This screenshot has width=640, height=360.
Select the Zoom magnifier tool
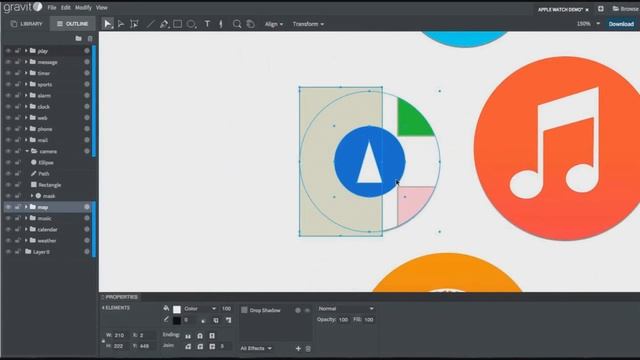click(x=237, y=24)
